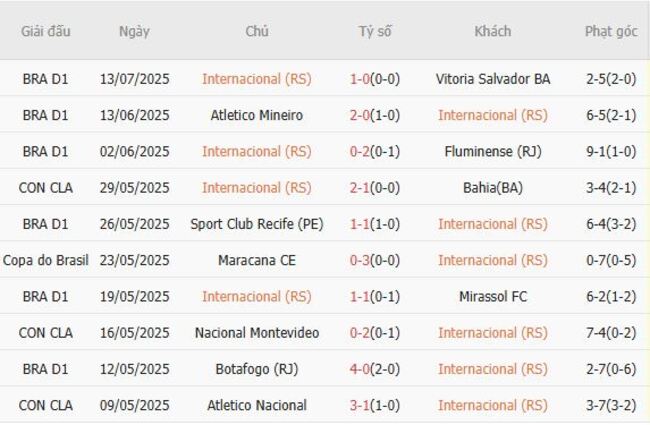Click the Giải đấu column header

pyautogui.click(x=46, y=31)
